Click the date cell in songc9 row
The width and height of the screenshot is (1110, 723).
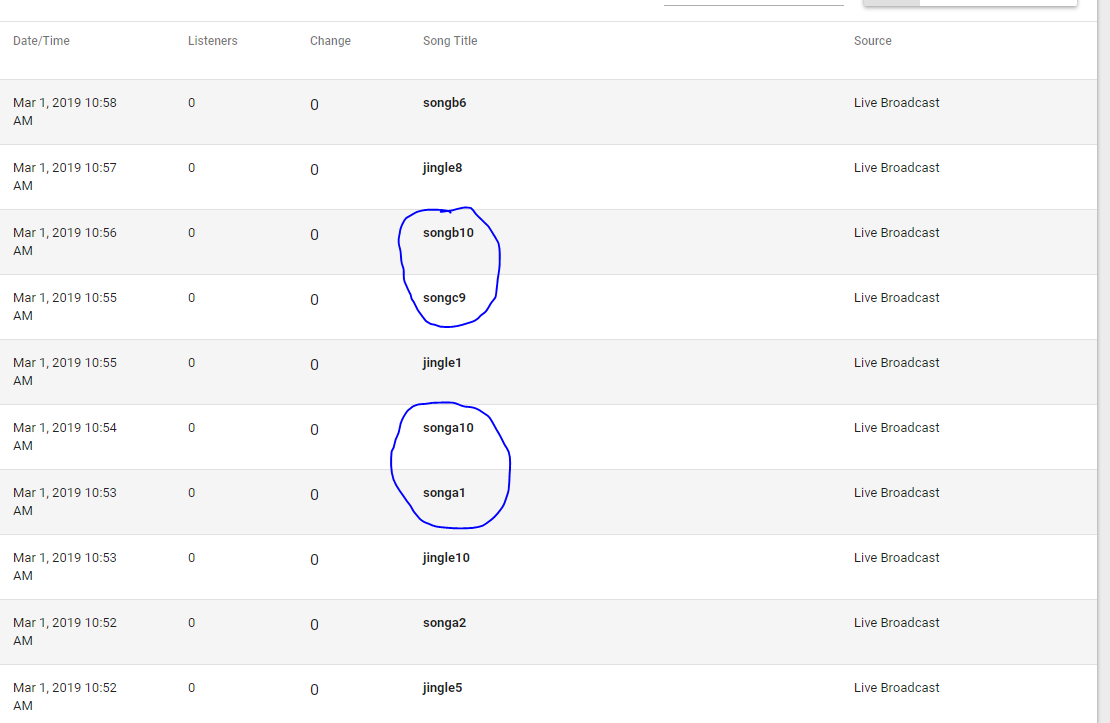tap(64, 307)
